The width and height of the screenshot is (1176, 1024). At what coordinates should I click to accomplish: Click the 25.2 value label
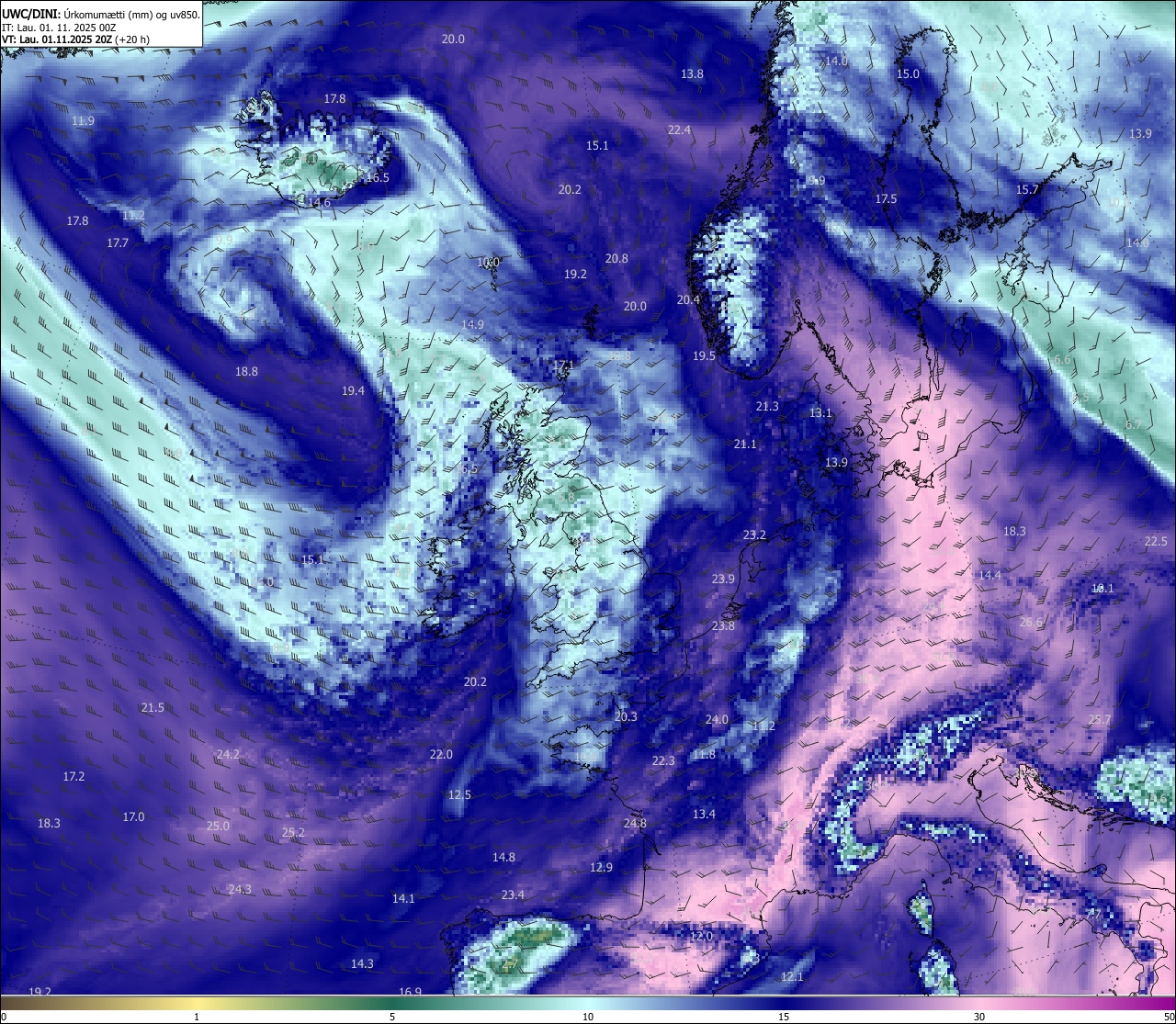coord(293,832)
